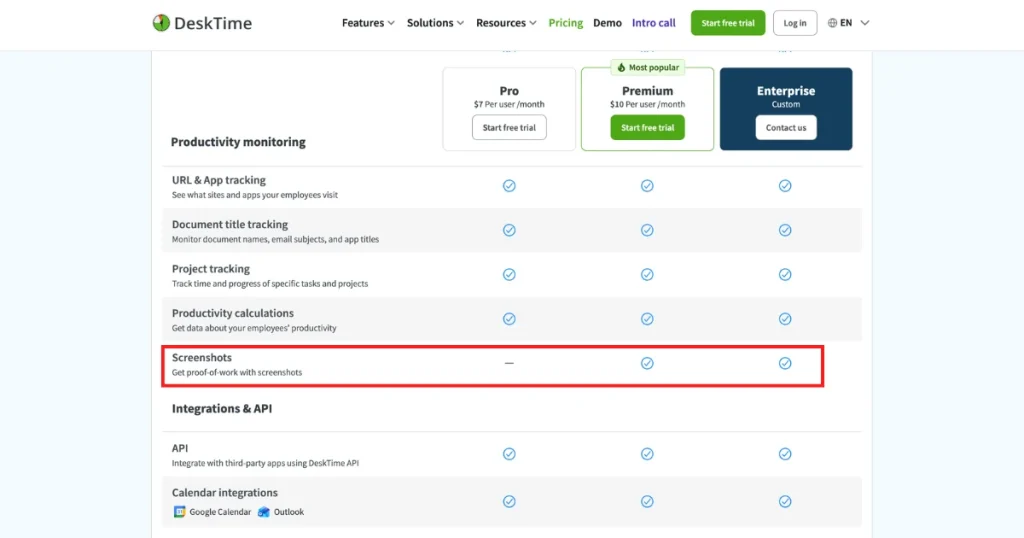The width and height of the screenshot is (1024, 538).
Task: Expand the Solutions dropdown menu
Action: (x=436, y=23)
